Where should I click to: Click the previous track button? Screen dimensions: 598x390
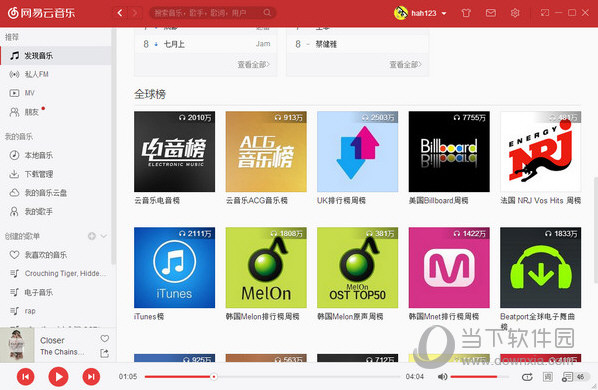(26, 377)
